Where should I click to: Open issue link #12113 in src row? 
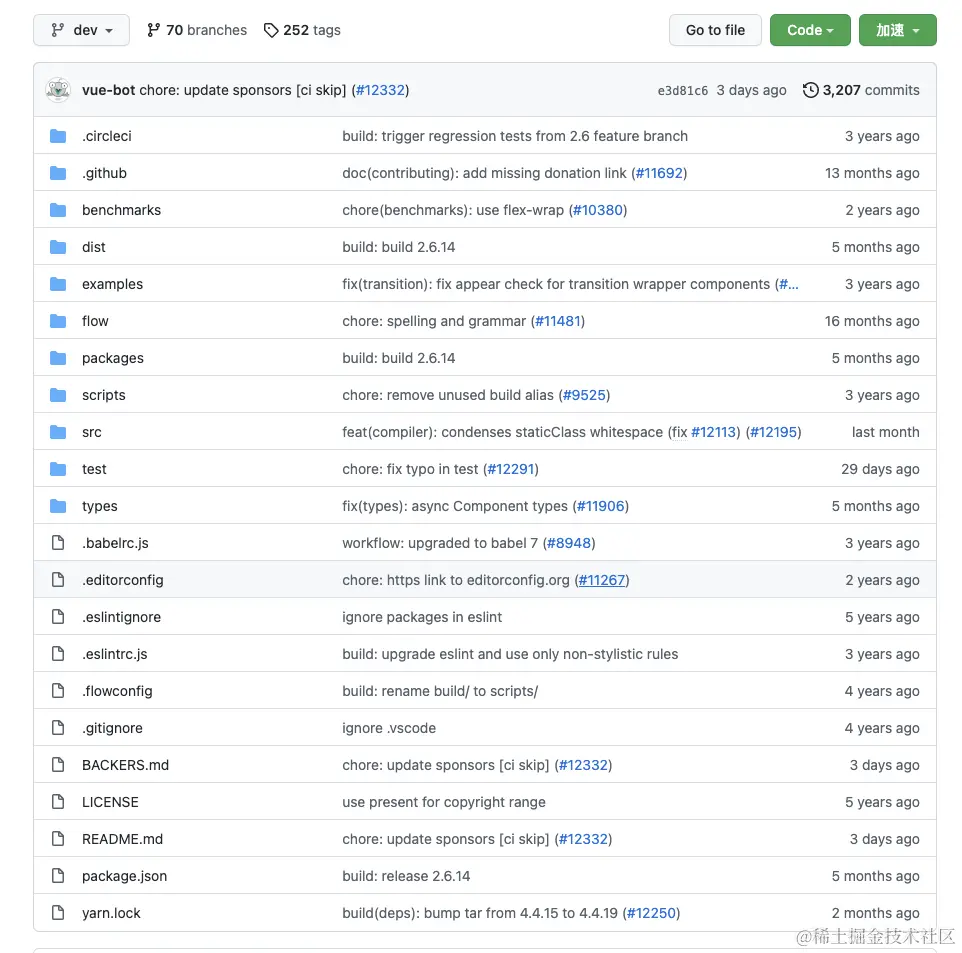[714, 432]
